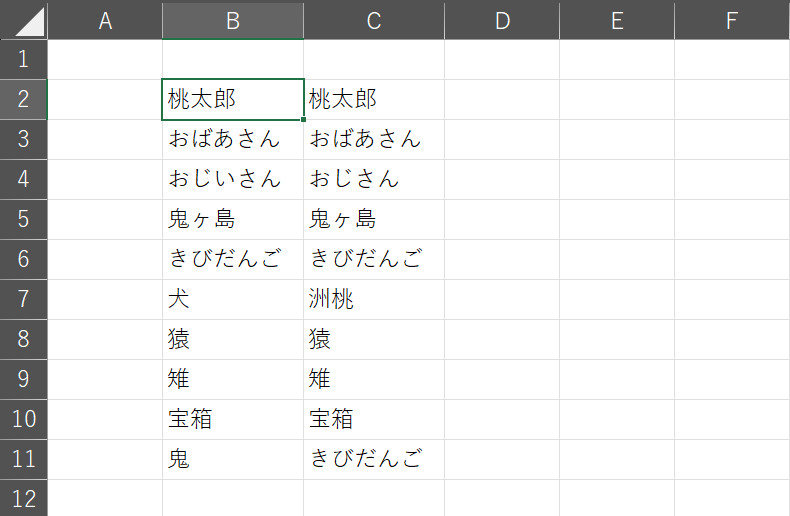Select column D header

point(502,20)
